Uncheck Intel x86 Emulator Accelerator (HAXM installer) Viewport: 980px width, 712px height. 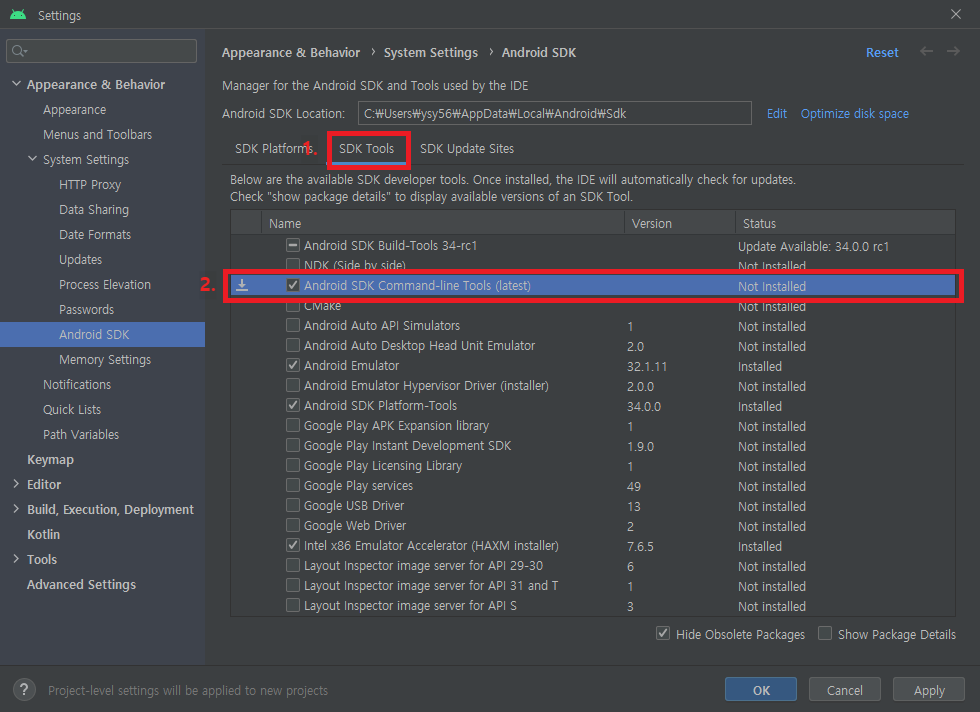[x=292, y=545]
